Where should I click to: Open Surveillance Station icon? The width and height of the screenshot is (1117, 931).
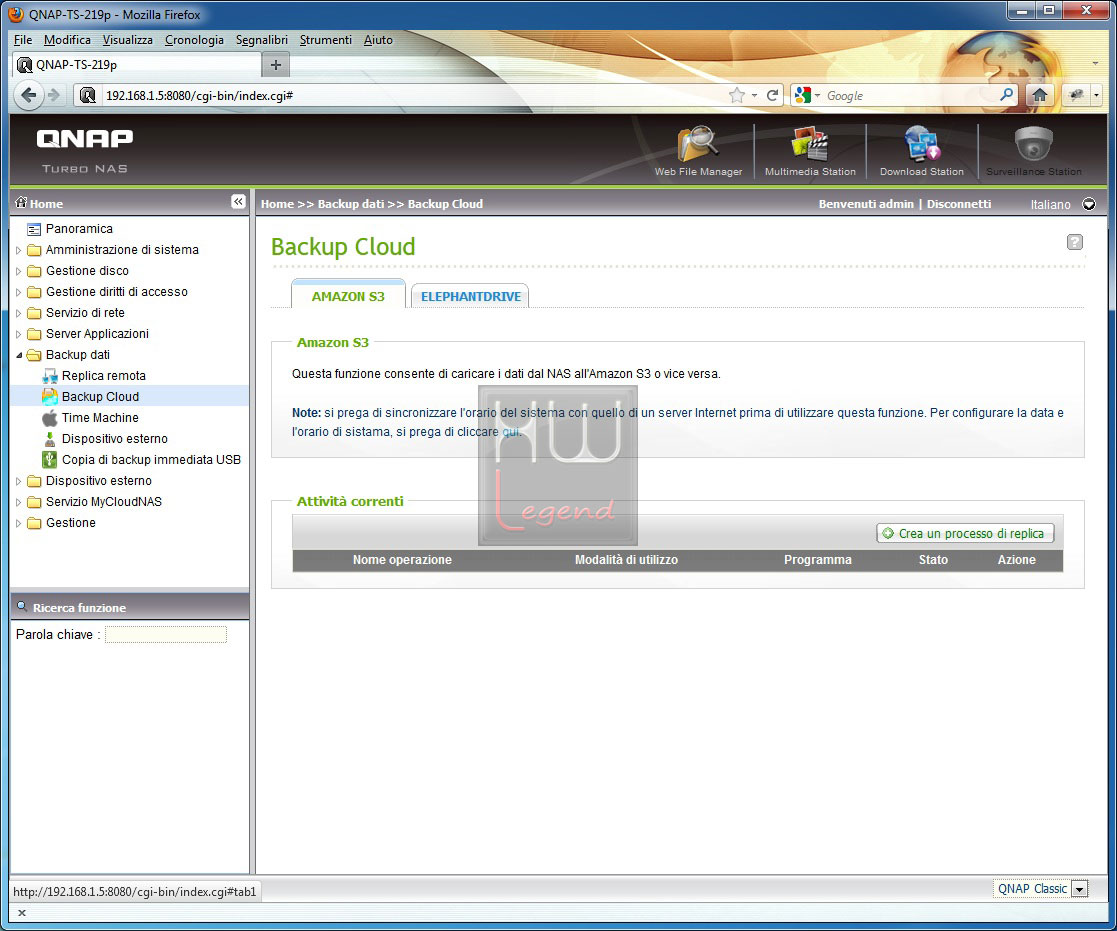coord(1034,145)
